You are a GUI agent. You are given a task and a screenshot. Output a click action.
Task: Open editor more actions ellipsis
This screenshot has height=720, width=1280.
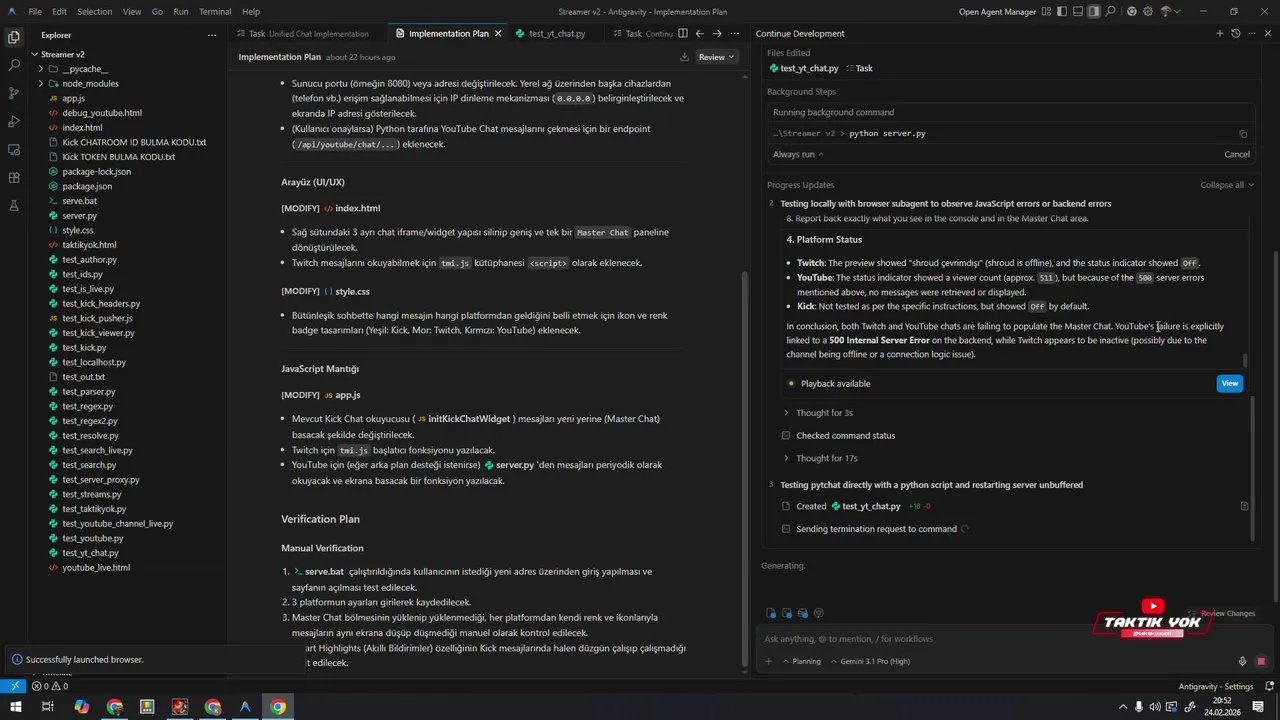pyautogui.click(x=735, y=33)
